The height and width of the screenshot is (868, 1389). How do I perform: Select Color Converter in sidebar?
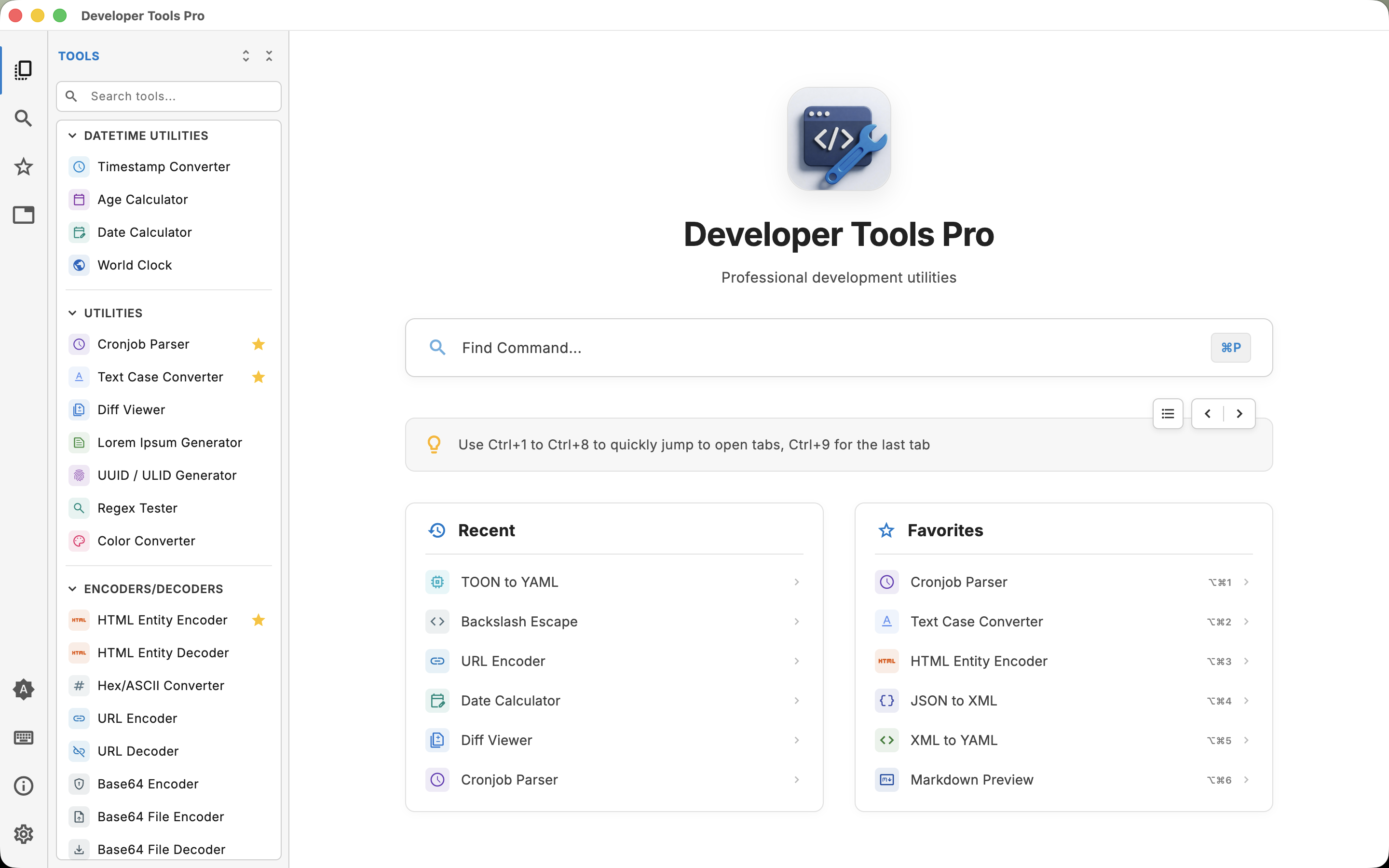(169, 541)
